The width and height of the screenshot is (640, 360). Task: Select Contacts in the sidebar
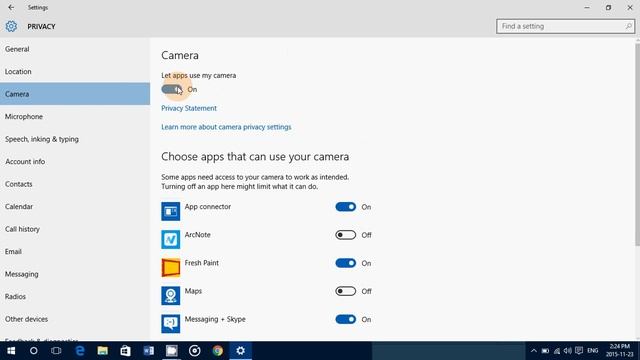(x=75, y=184)
